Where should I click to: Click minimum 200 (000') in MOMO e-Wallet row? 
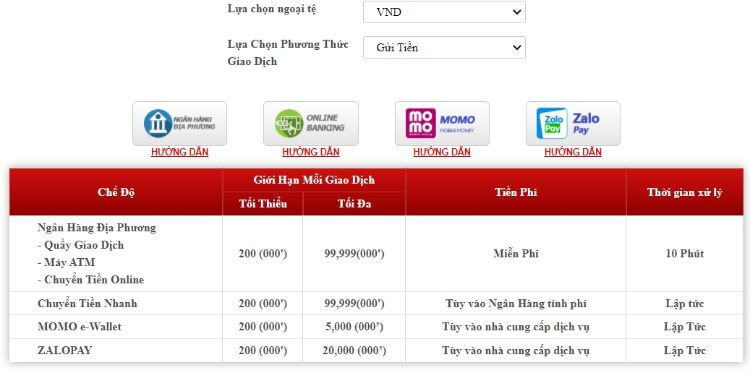pos(263,327)
